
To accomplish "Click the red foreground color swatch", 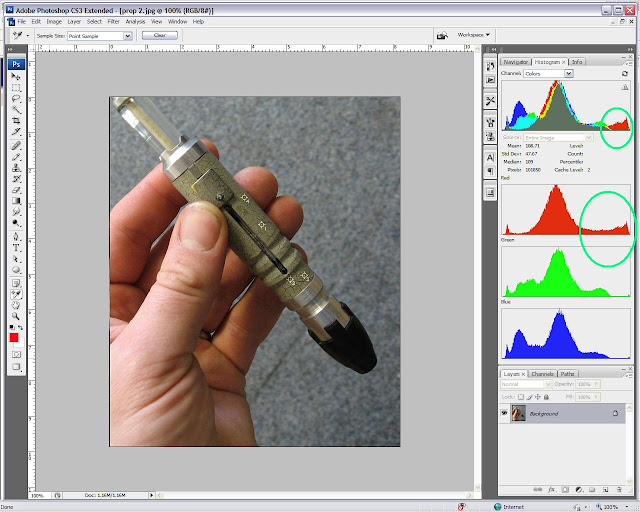I will (x=14, y=338).
